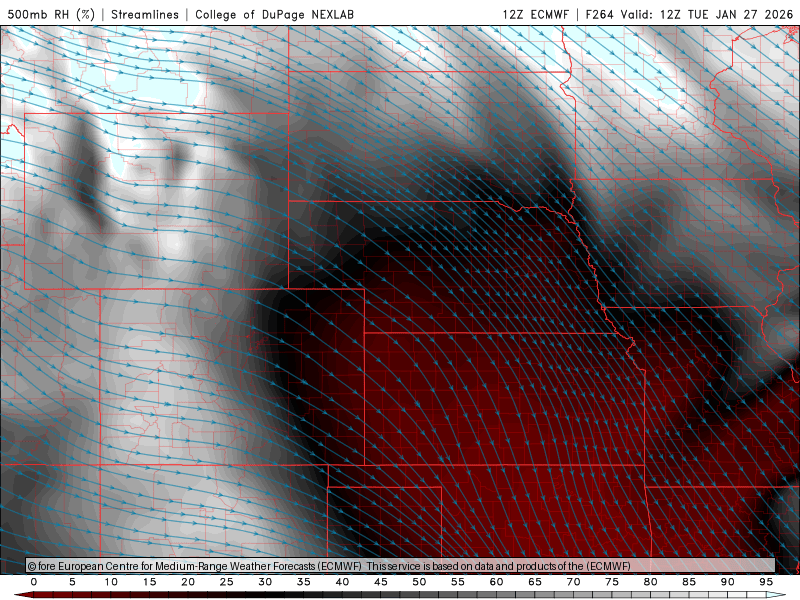Click "College of DuPage NEXLAB" header text

274,14
